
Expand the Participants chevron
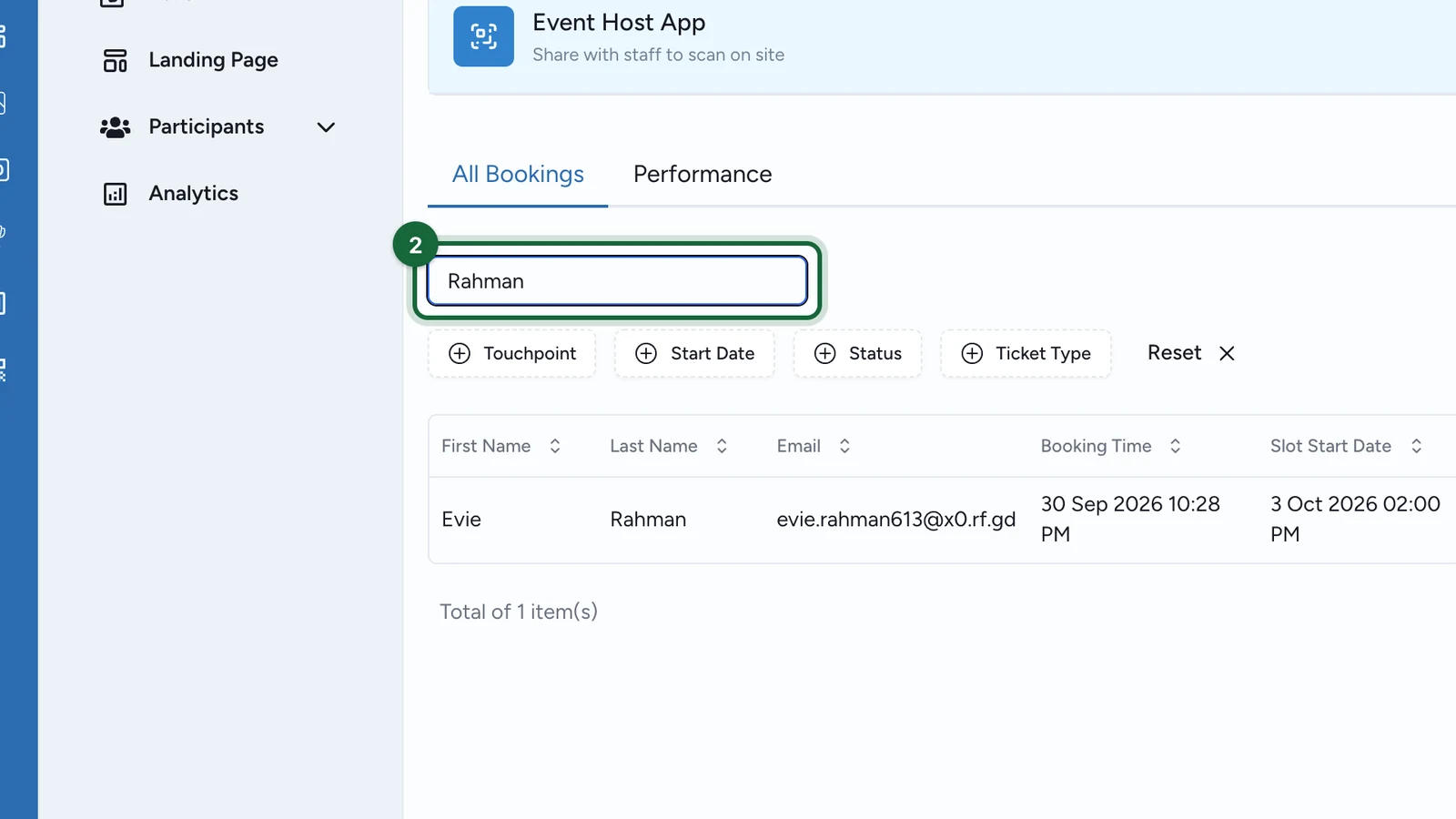pyautogui.click(x=326, y=127)
